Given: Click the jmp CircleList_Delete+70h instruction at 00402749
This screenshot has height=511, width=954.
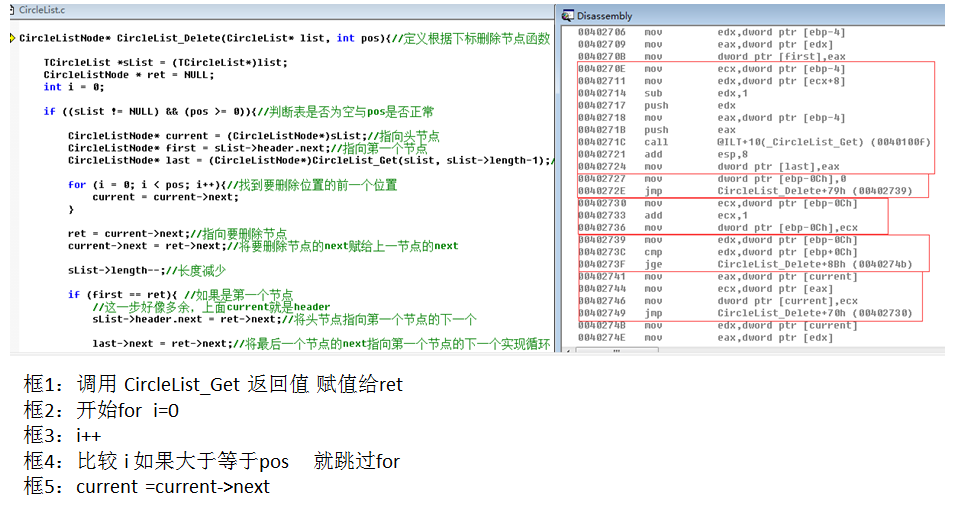Looking at the screenshot, I should point(745,313).
